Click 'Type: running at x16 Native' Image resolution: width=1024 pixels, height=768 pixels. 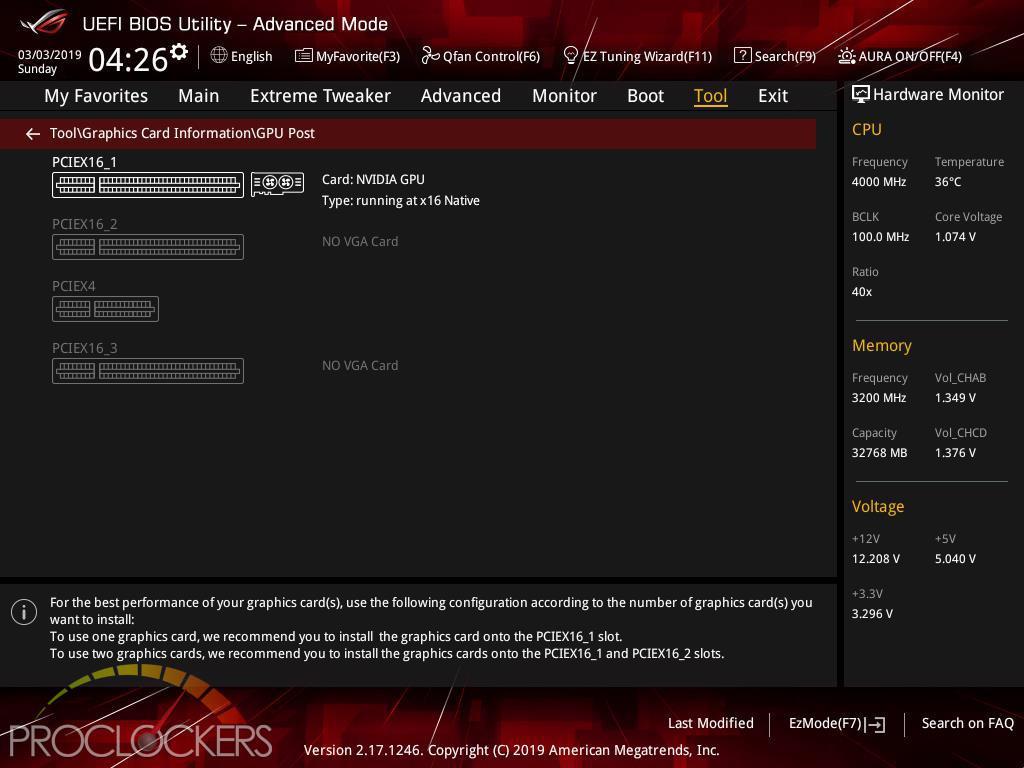401,200
